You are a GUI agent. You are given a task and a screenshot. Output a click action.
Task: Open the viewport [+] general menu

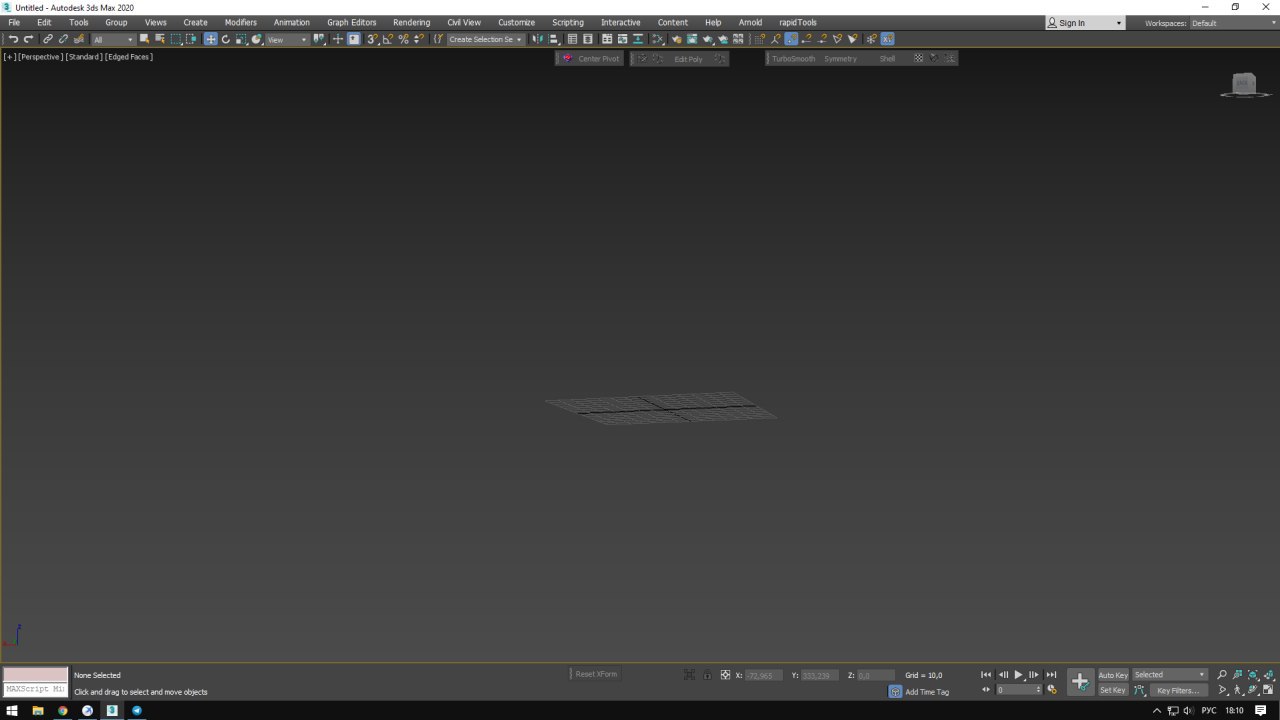(x=9, y=57)
